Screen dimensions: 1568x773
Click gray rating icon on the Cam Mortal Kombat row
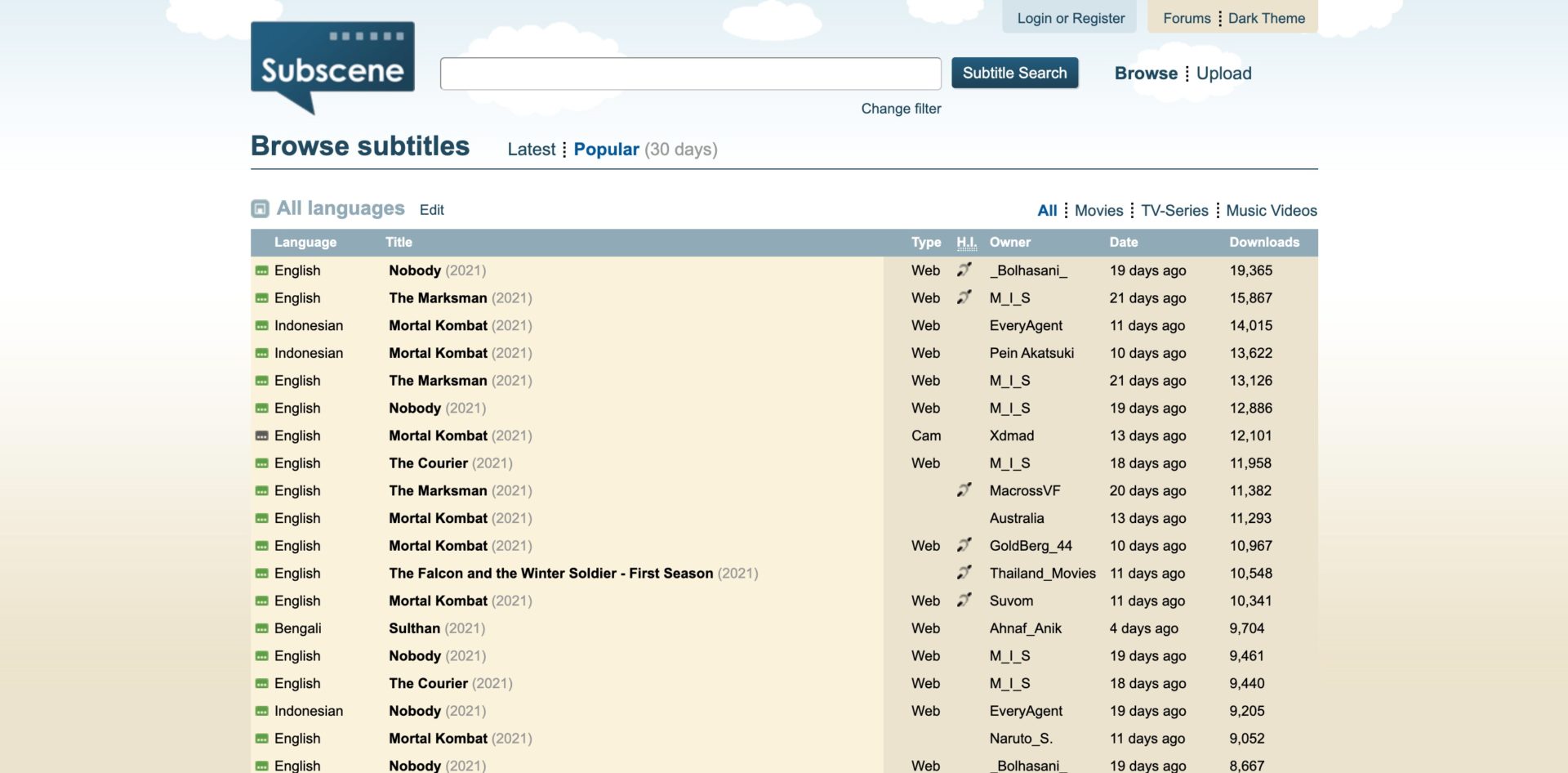(x=261, y=435)
